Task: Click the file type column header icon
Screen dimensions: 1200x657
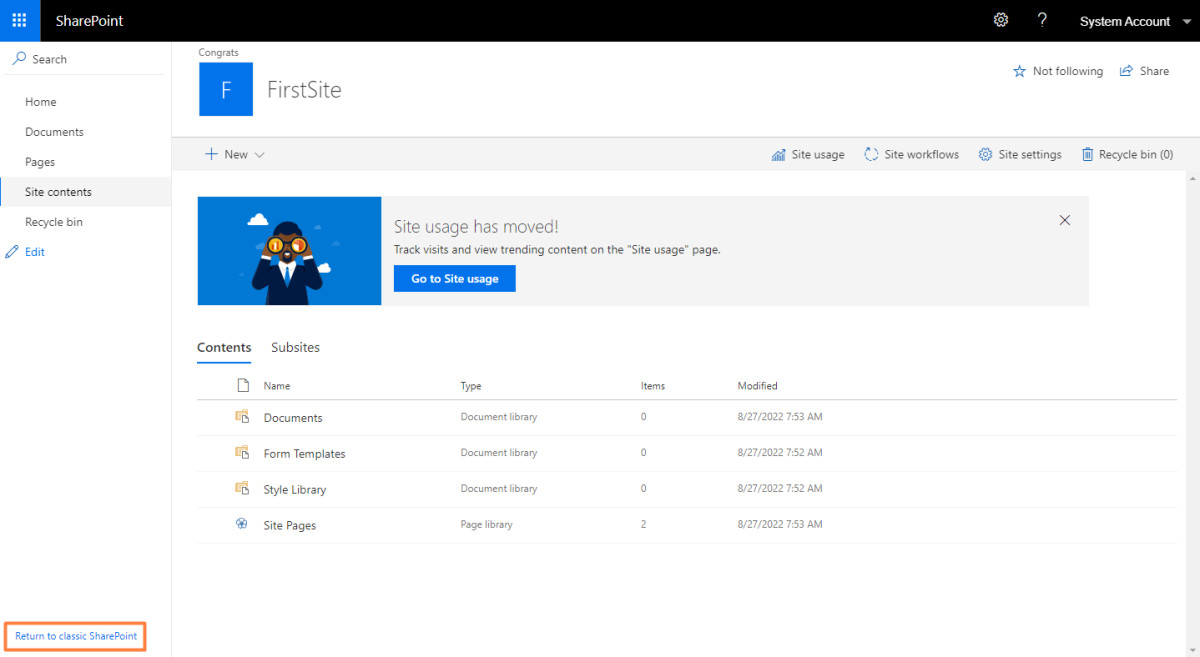Action: pyautogui.click(x=242, y=385)
